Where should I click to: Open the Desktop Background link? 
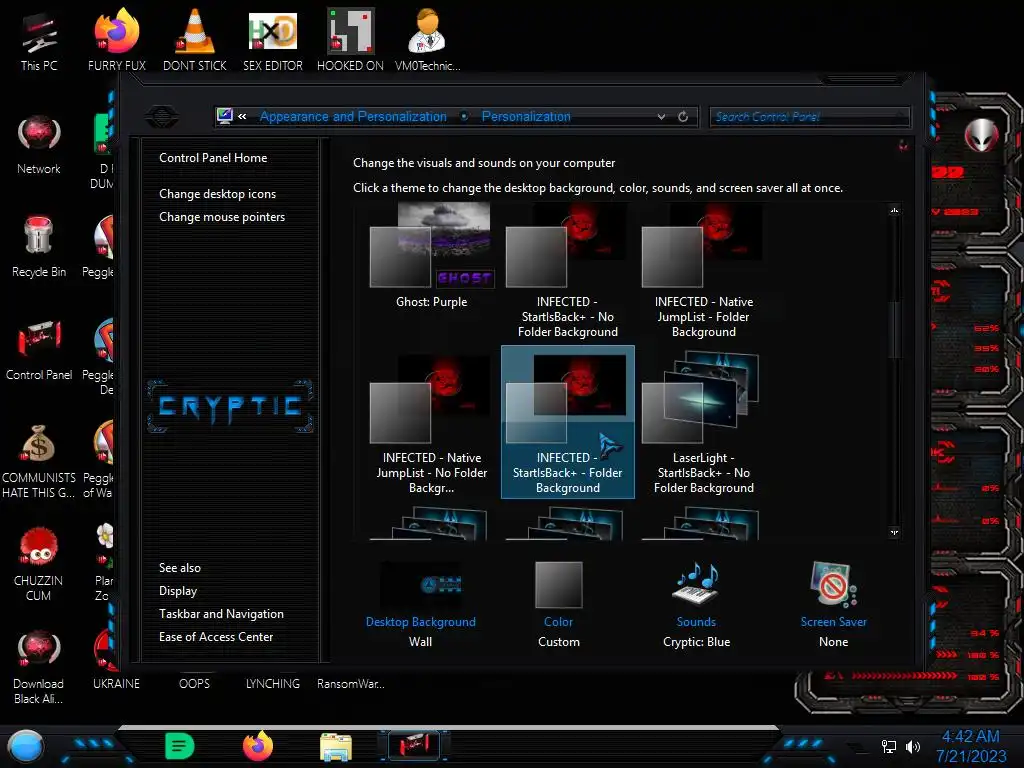click(x=421, y=622)
